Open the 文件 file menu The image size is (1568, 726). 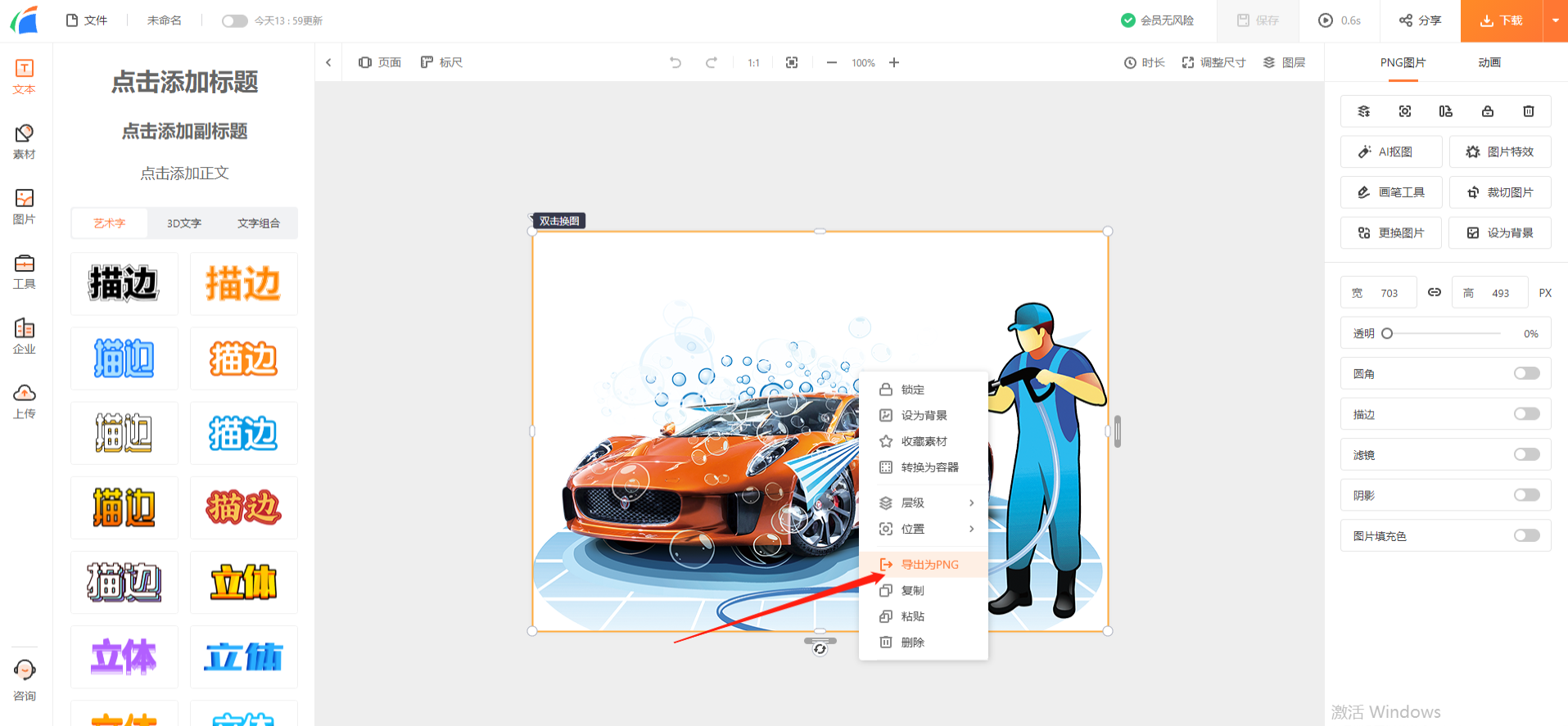point(87,20)
